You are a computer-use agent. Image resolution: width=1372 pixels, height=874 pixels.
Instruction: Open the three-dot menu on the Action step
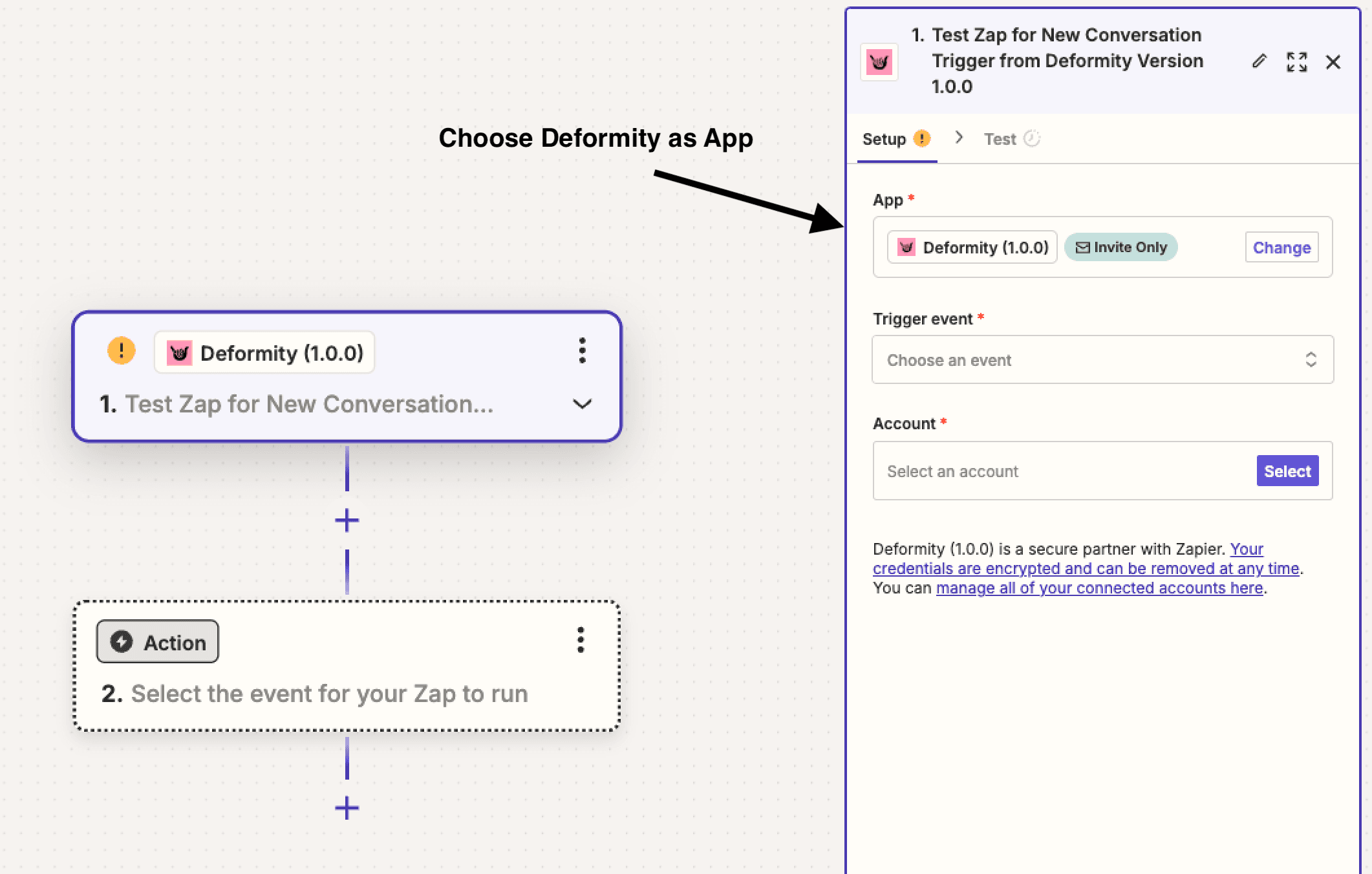click(580, 642)
